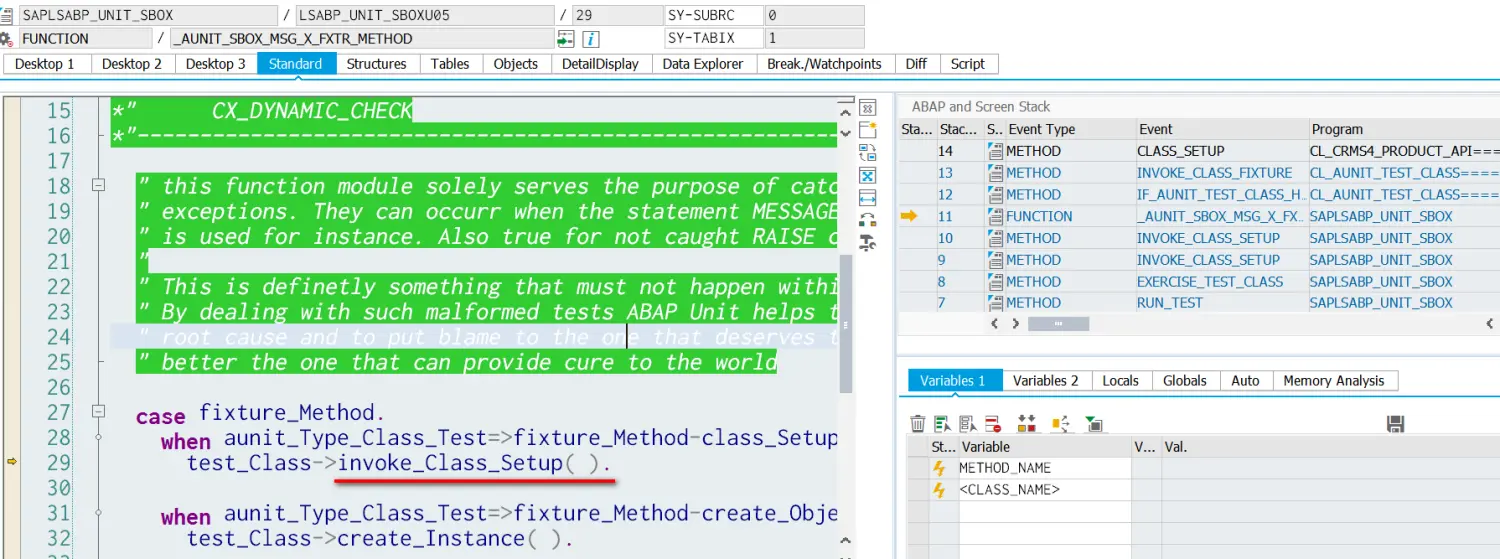Click the trash can icon in Variables toolbar
The width and height of the screenshot is (1500, 559).
[x=917, y=424]
